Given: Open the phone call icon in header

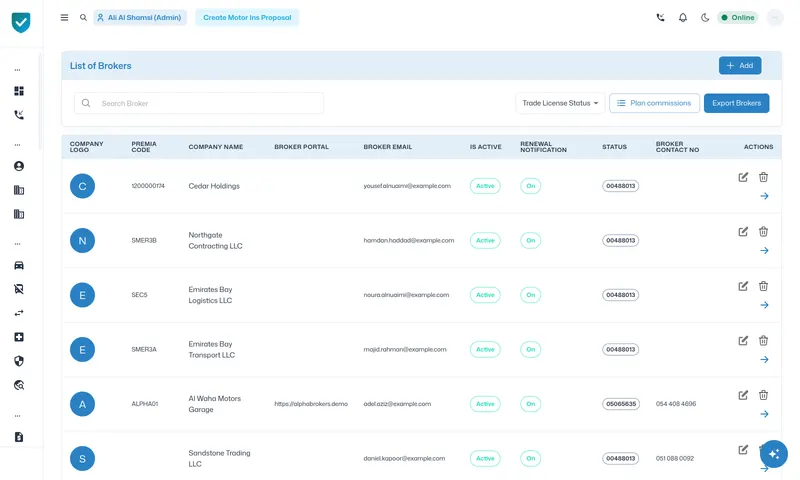Looking at the screenshot, I should point(660,17).
